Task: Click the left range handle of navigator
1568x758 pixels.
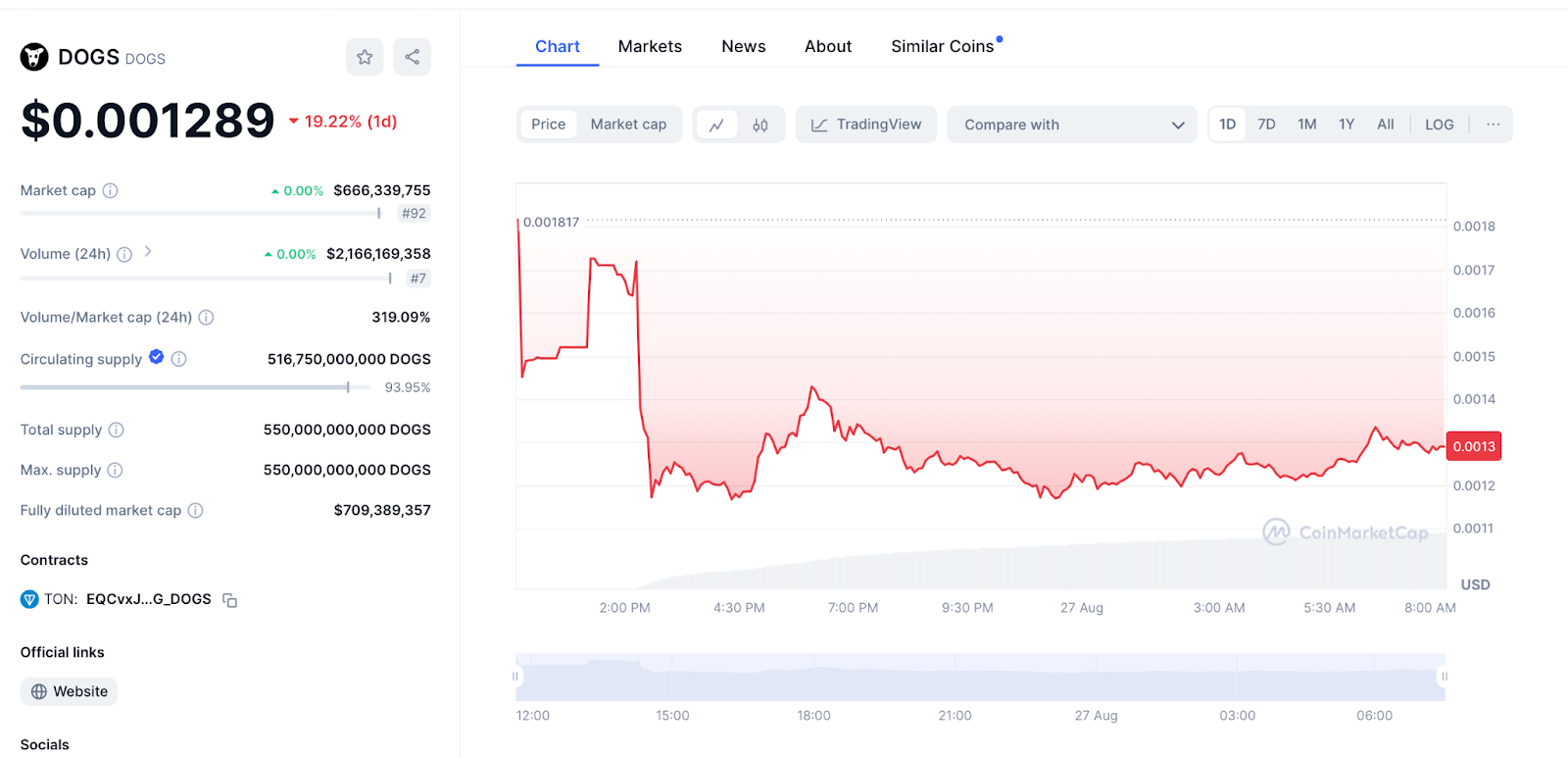Action: [515, 677]
